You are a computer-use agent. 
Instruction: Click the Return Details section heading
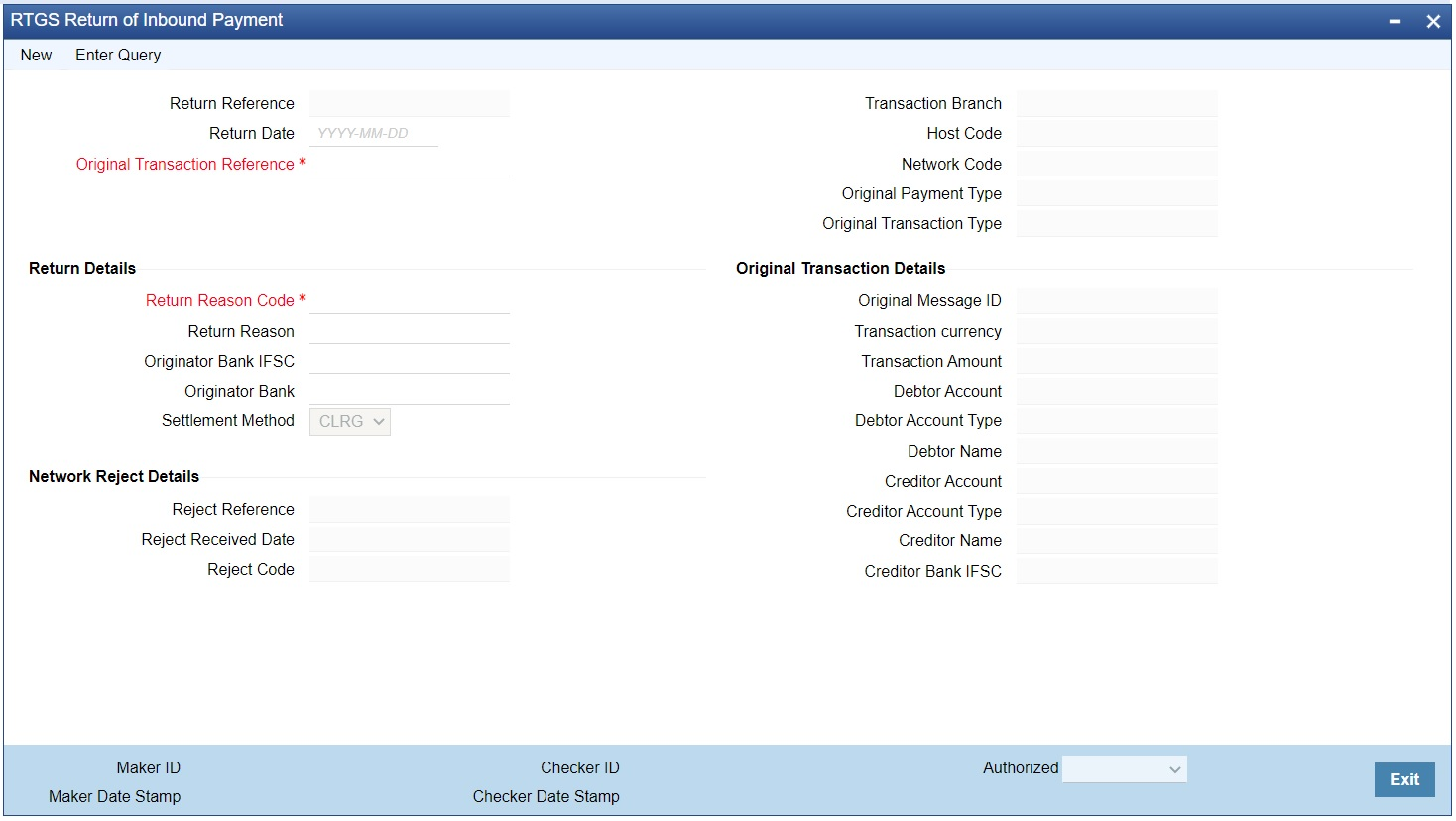coord(82,269)
